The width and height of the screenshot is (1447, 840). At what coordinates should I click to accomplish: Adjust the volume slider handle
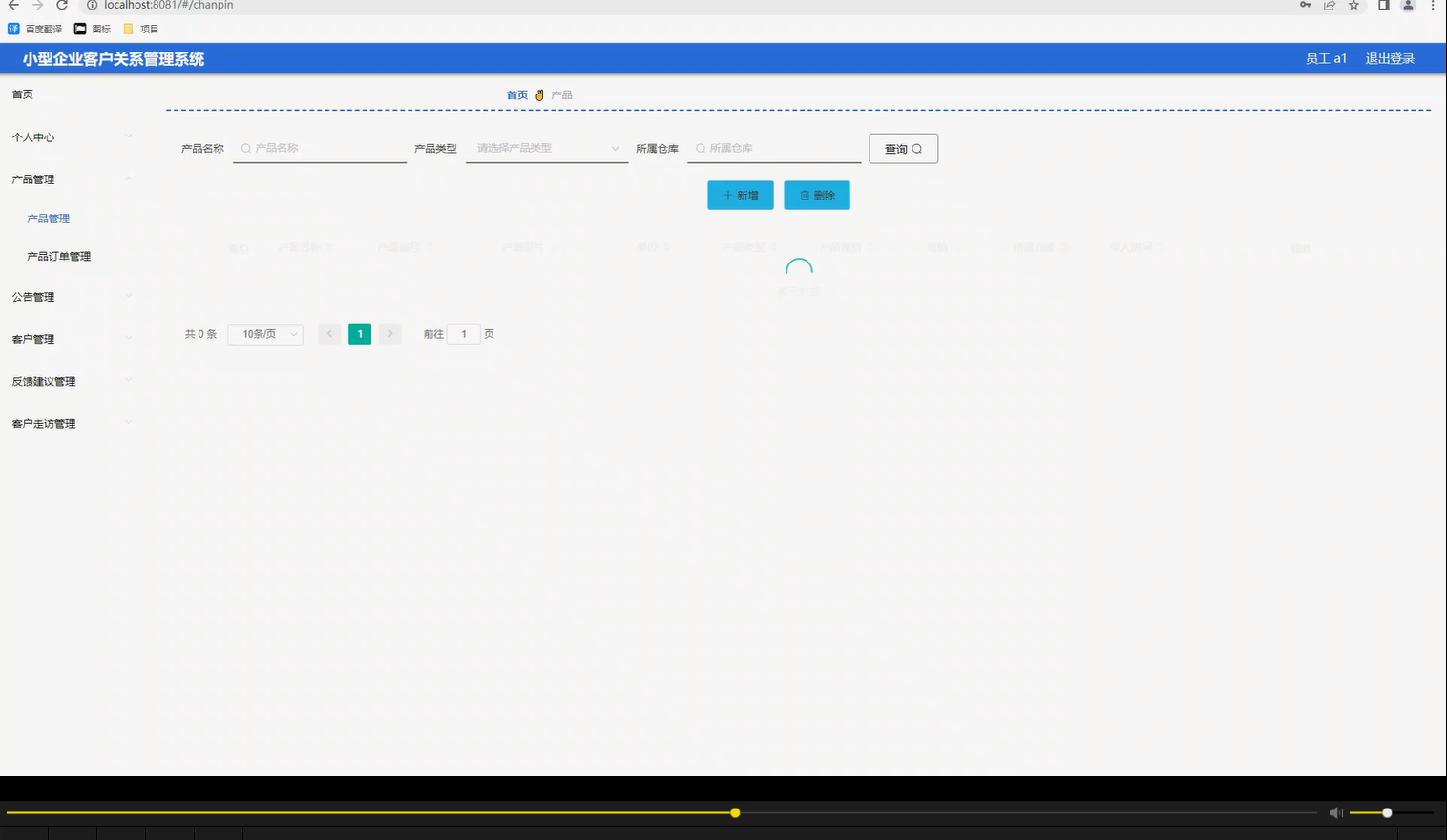[1387, 813]
